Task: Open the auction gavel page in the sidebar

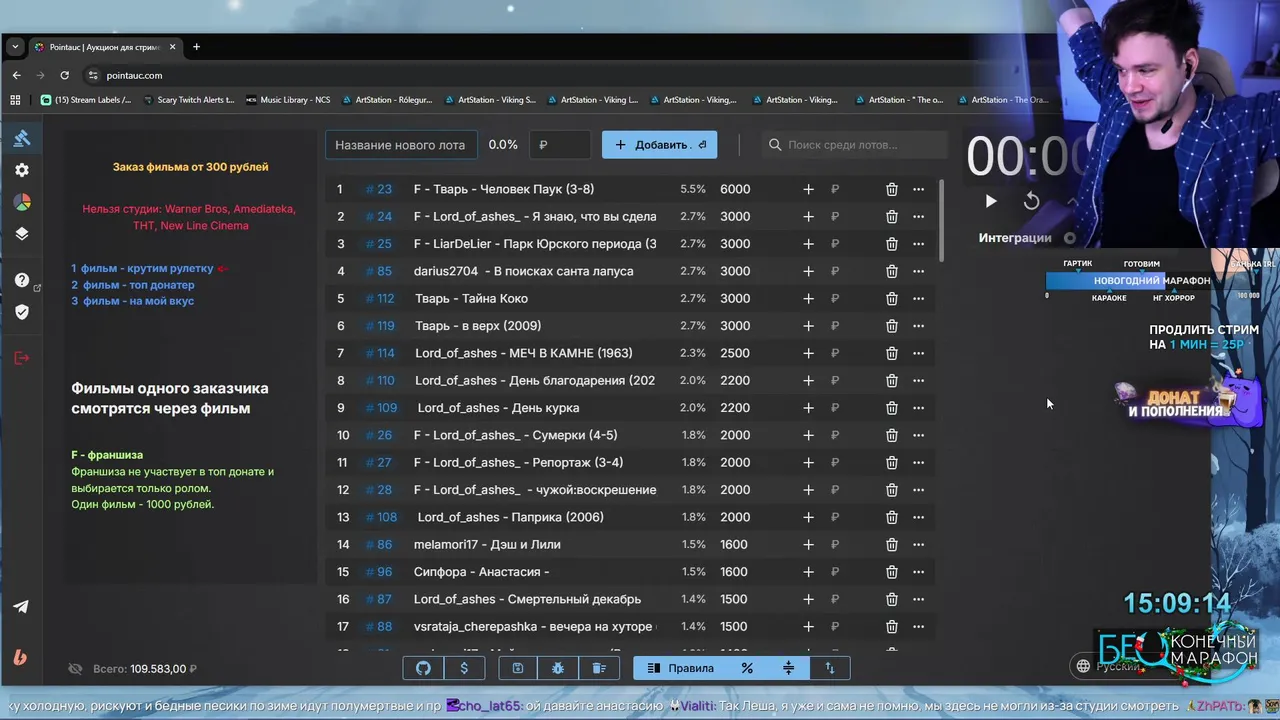Action: tap(22, 138)
